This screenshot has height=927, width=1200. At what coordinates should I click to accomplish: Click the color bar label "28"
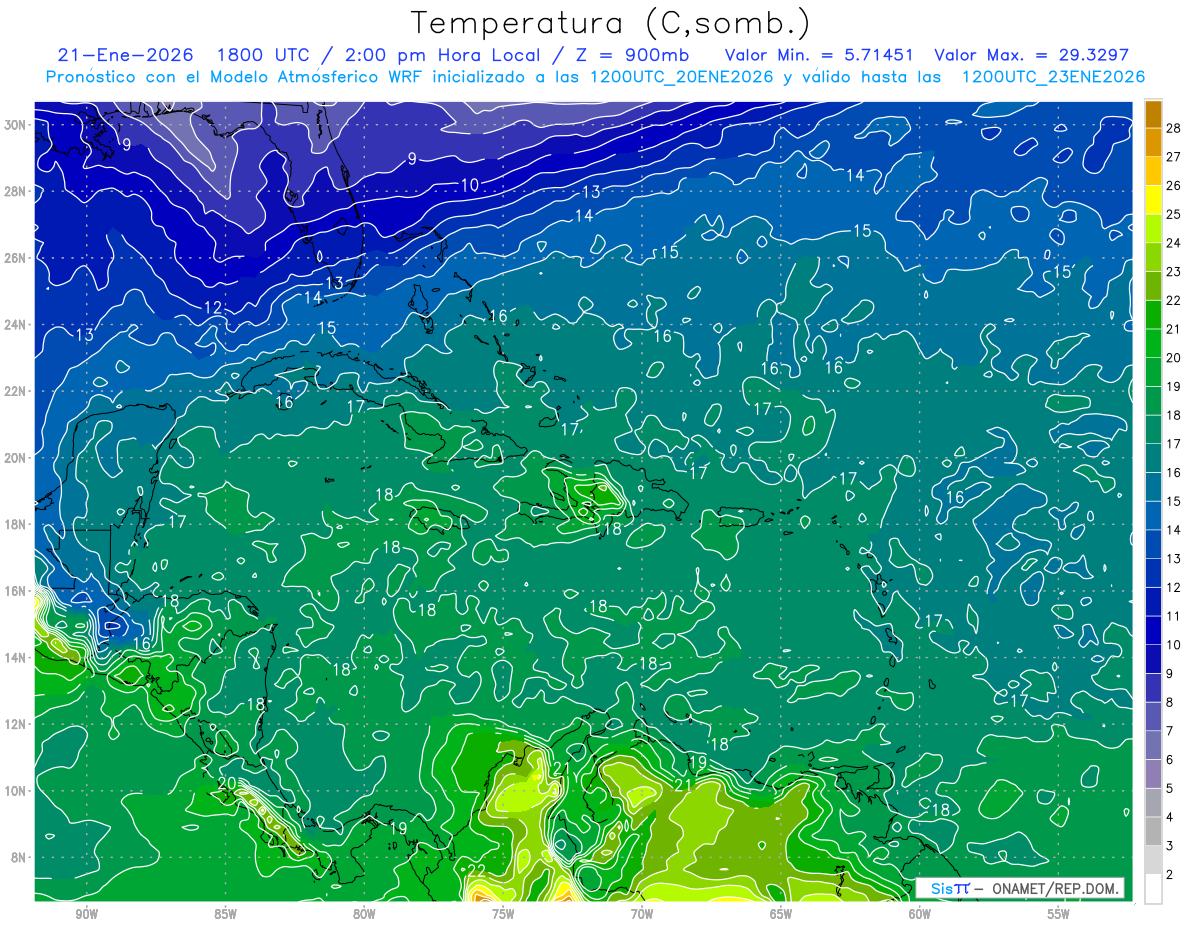click(x=1174, y=128)
